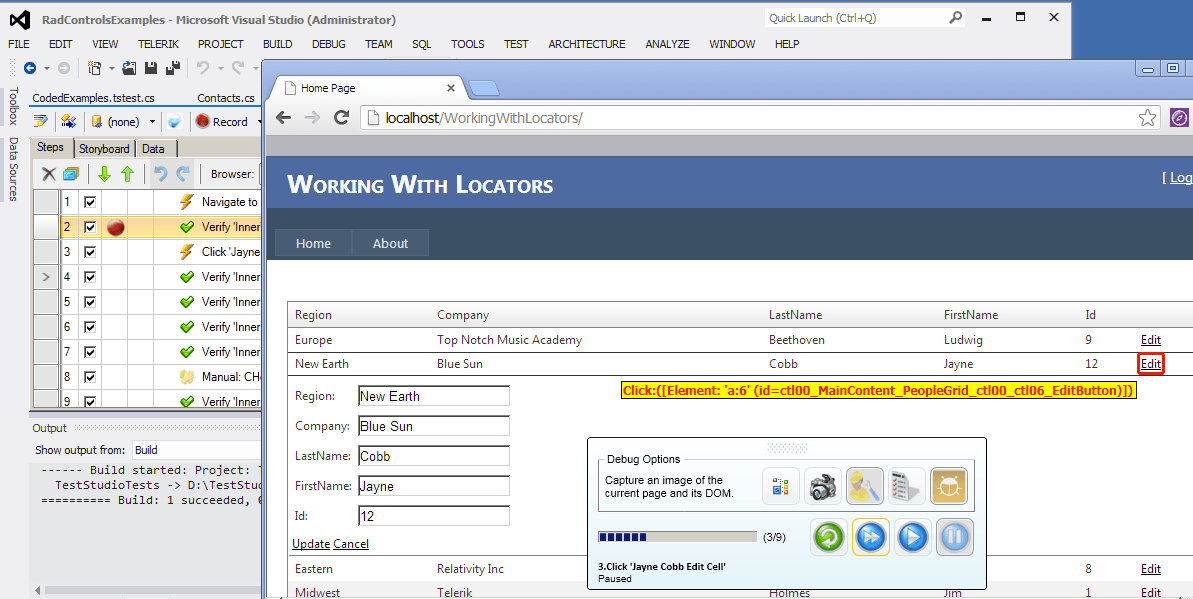The height and width of the screenshot is (599, 1193).
Task: Toggle the checkbox for step 1
Action: (90, 202)
